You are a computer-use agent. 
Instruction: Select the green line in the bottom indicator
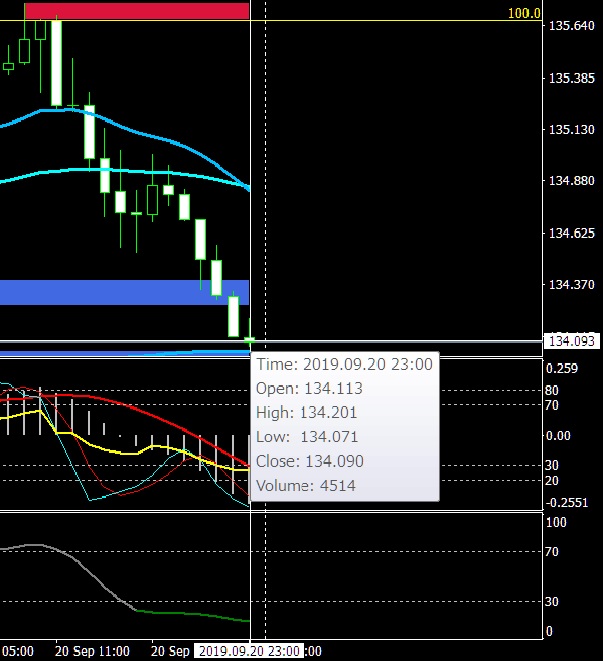190,614
